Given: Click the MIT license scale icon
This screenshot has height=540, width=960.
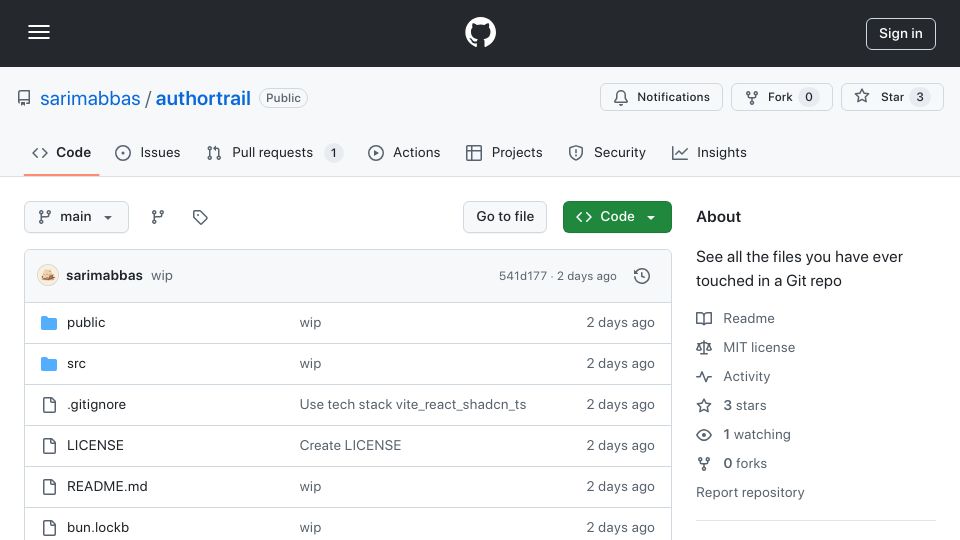Looking at the screenshot, I should point(704,348).
